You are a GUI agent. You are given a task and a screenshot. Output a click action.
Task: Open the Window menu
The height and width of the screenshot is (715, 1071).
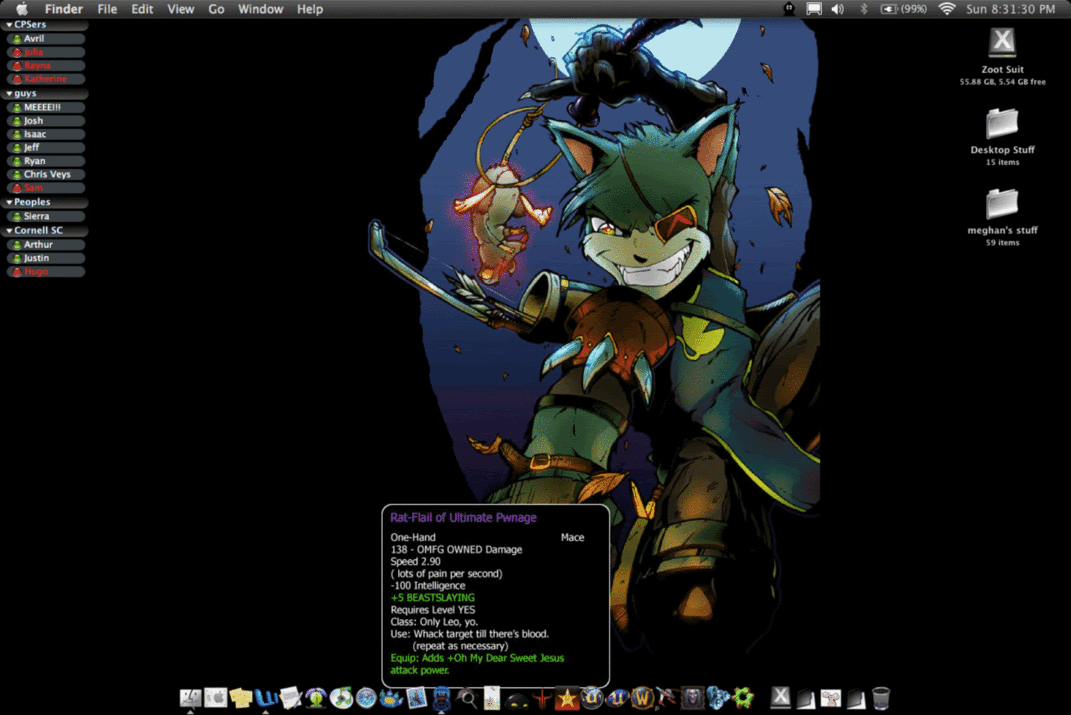pyautogui.click(x=260, y=9)
